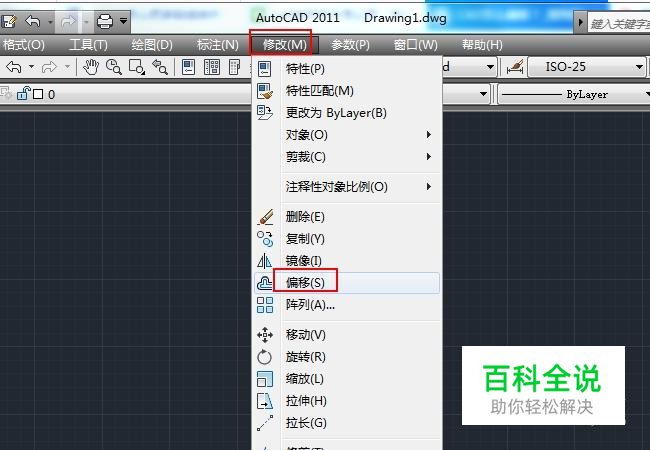Screen dimensions: 650x450
Task: Open the Properties palette toolbar icon
Action: [188, 67]
